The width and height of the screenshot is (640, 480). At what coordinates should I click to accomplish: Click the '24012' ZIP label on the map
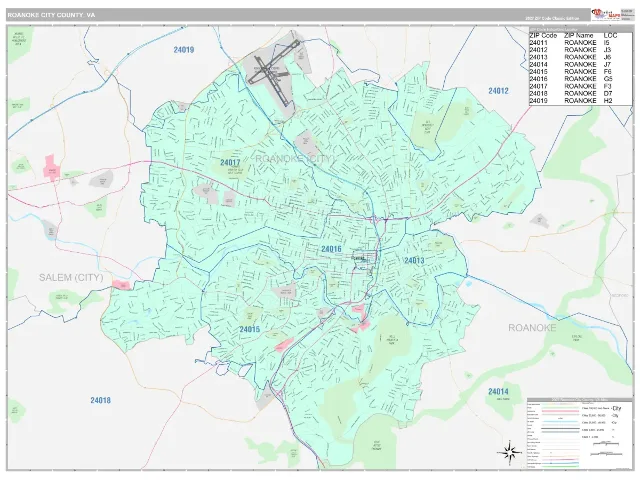click(498, 91)
